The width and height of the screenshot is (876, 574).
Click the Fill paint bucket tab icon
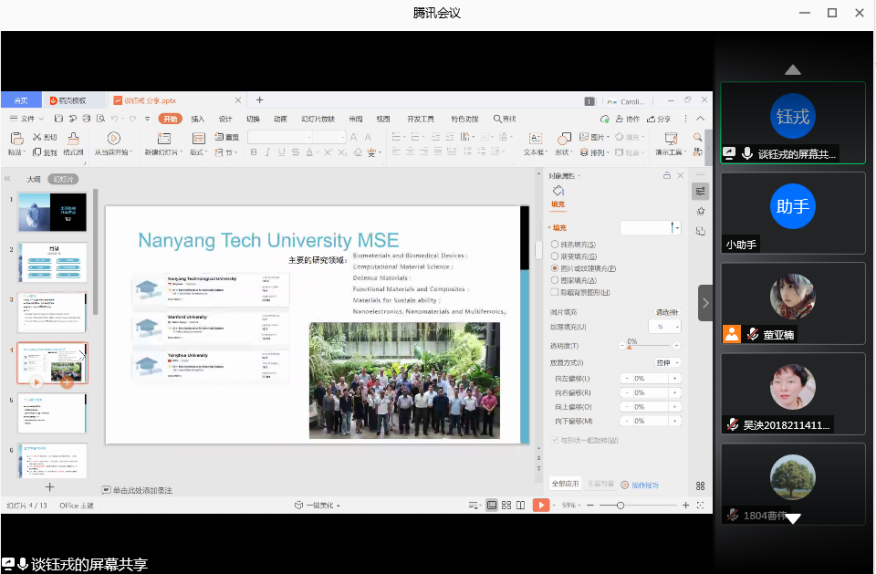click(558, 191)
